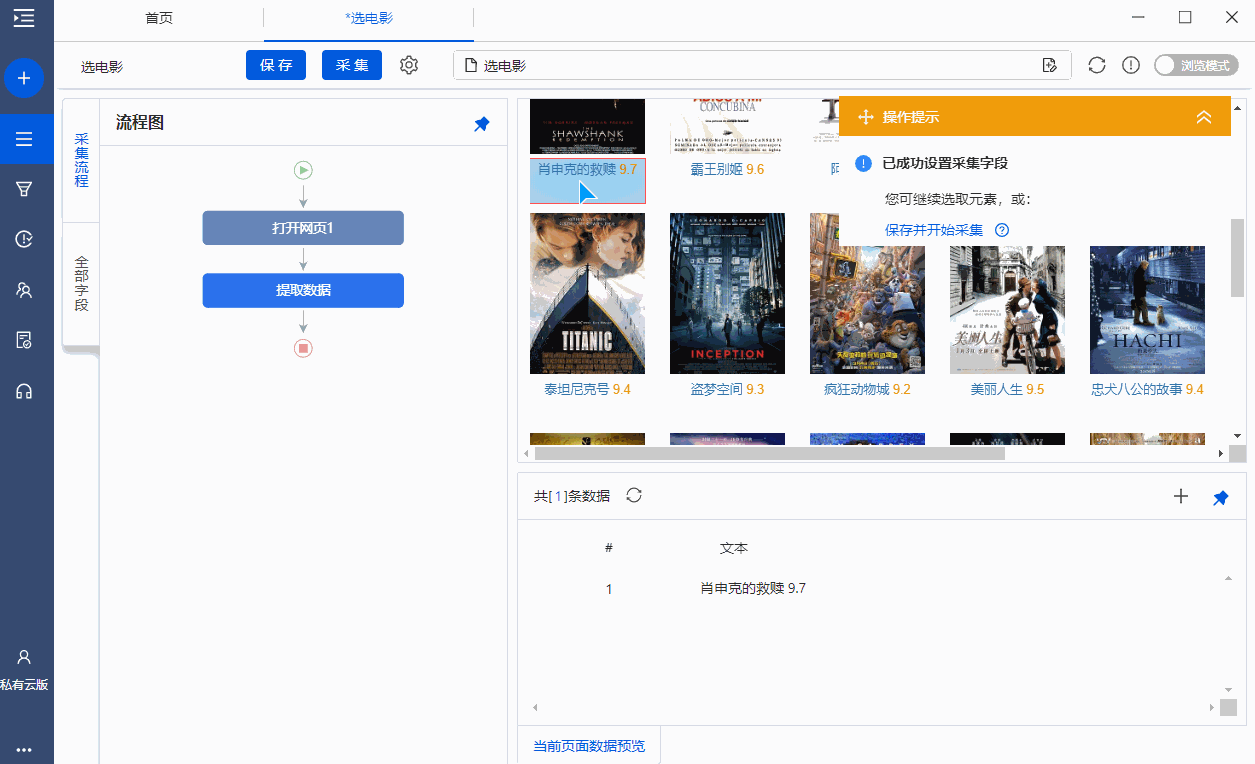This screenshot has height=764, width=1255.
Task: Click the blue plus new task button
Action: 24,78
